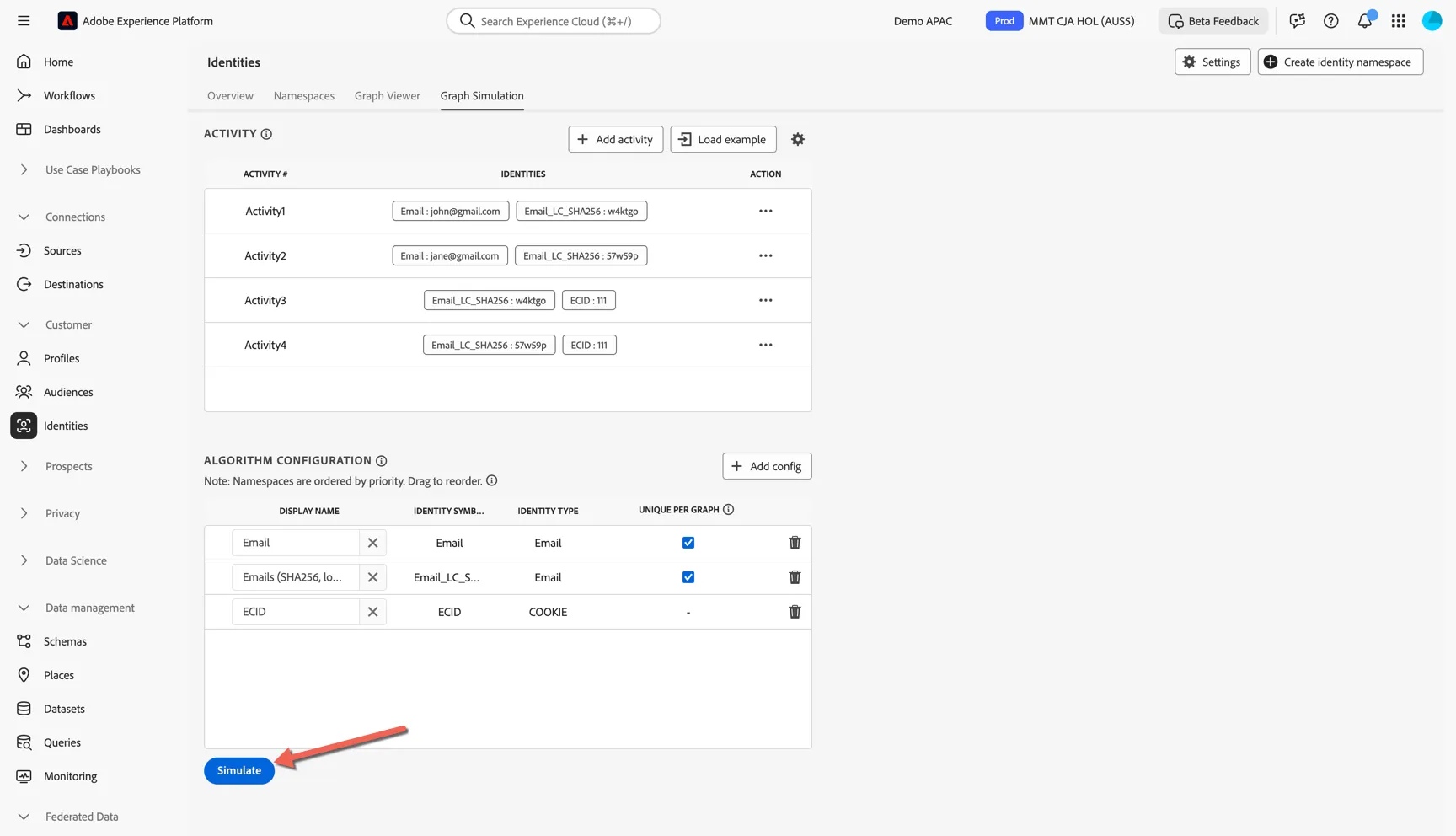Open the app switcher grid
The height and width of the screenshot is (836, 1456).
tap(1399, 21)
